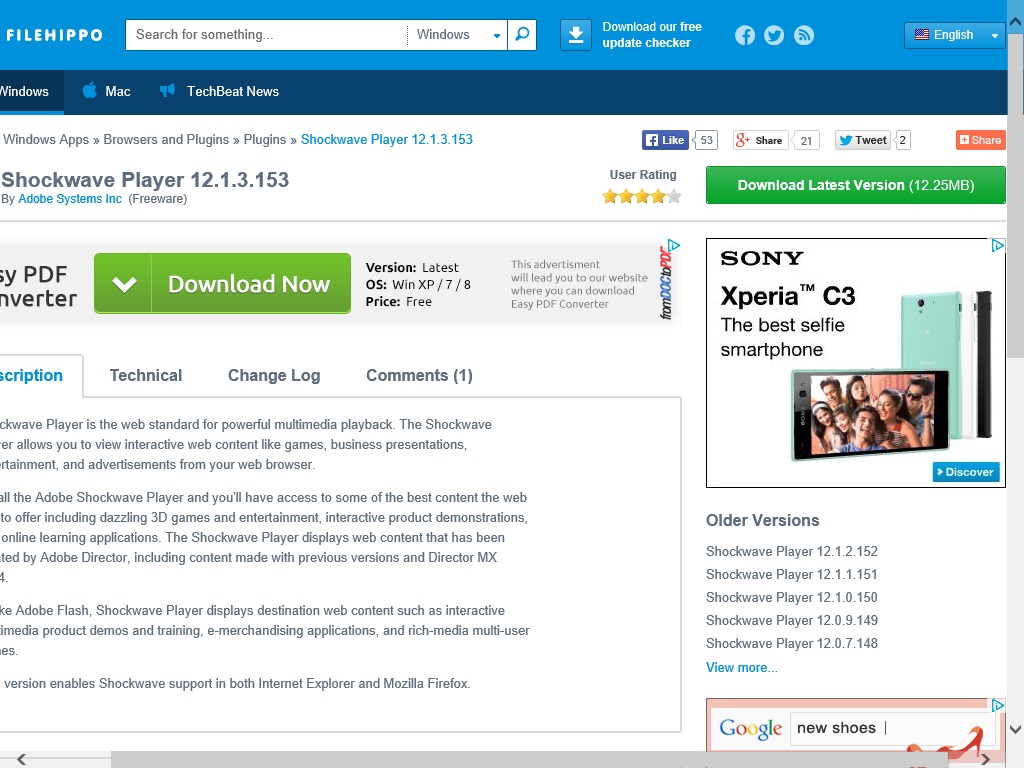Open Shockwave Player 12.0.9.149 version

792,620
